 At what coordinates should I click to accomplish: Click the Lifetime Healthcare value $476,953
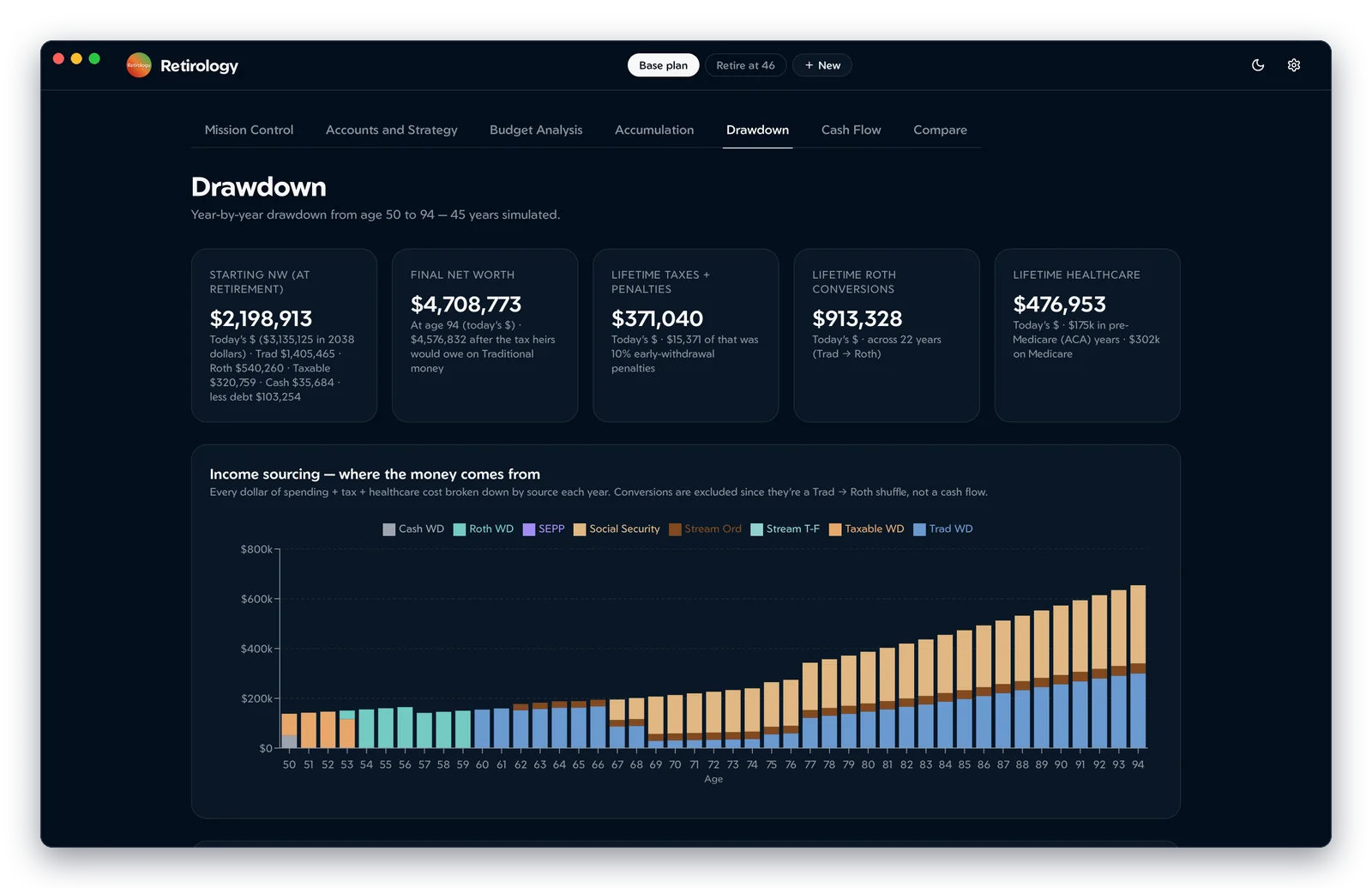point(1059,304)
